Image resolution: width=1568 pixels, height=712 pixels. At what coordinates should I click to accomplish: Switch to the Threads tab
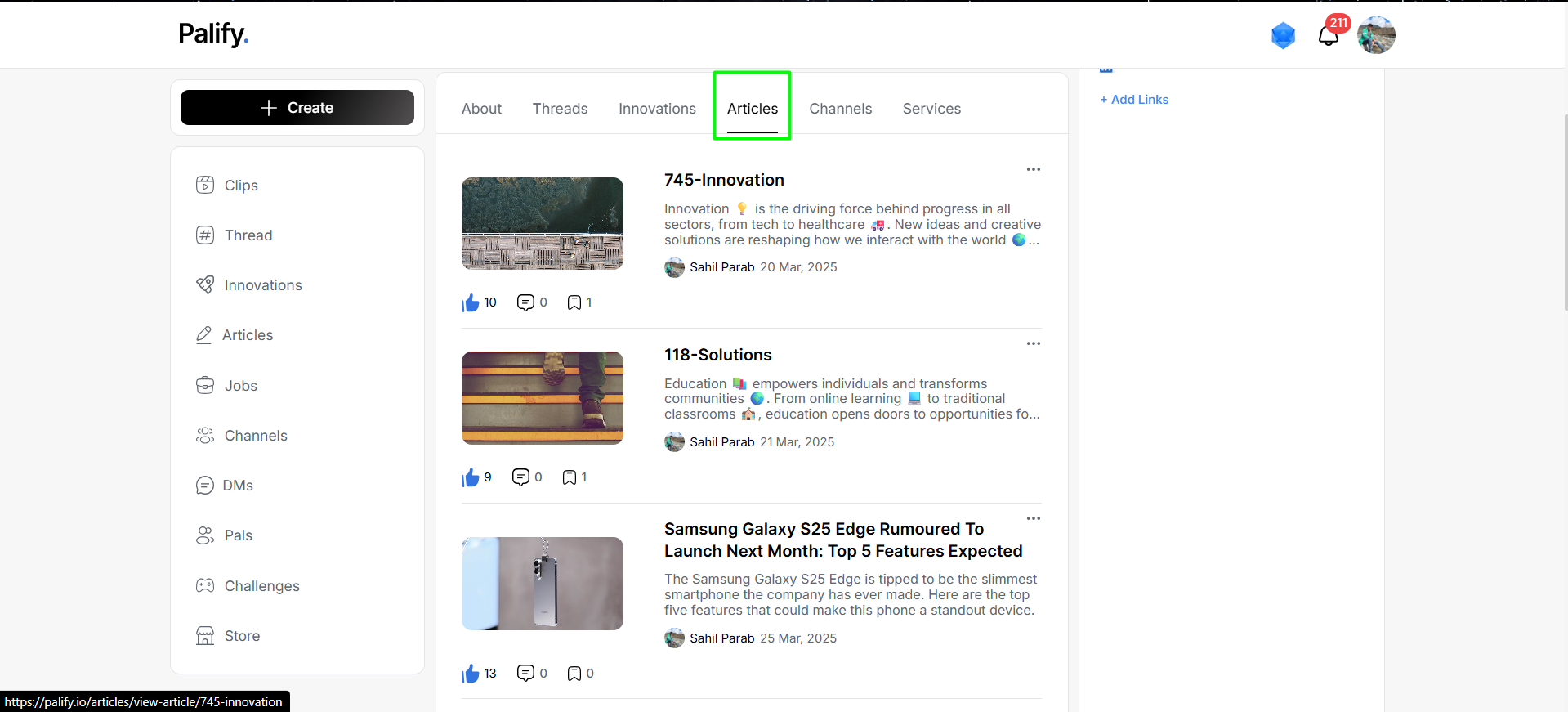(560, 109)
